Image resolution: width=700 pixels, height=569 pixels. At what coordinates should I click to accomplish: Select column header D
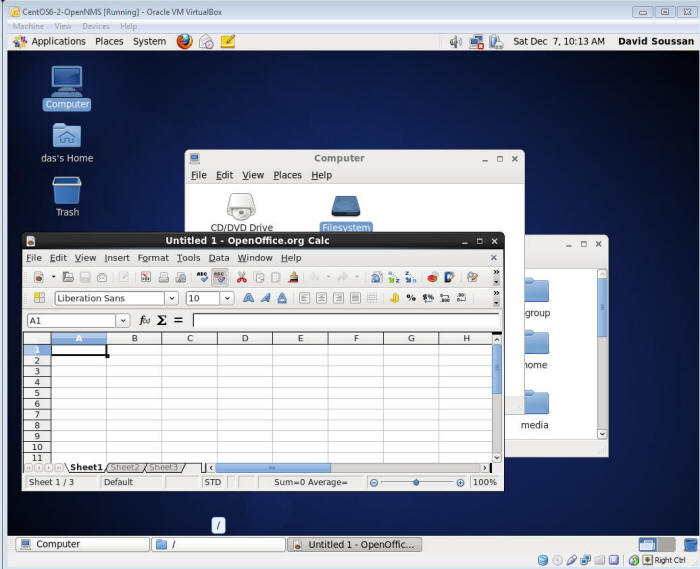[245, 338]
